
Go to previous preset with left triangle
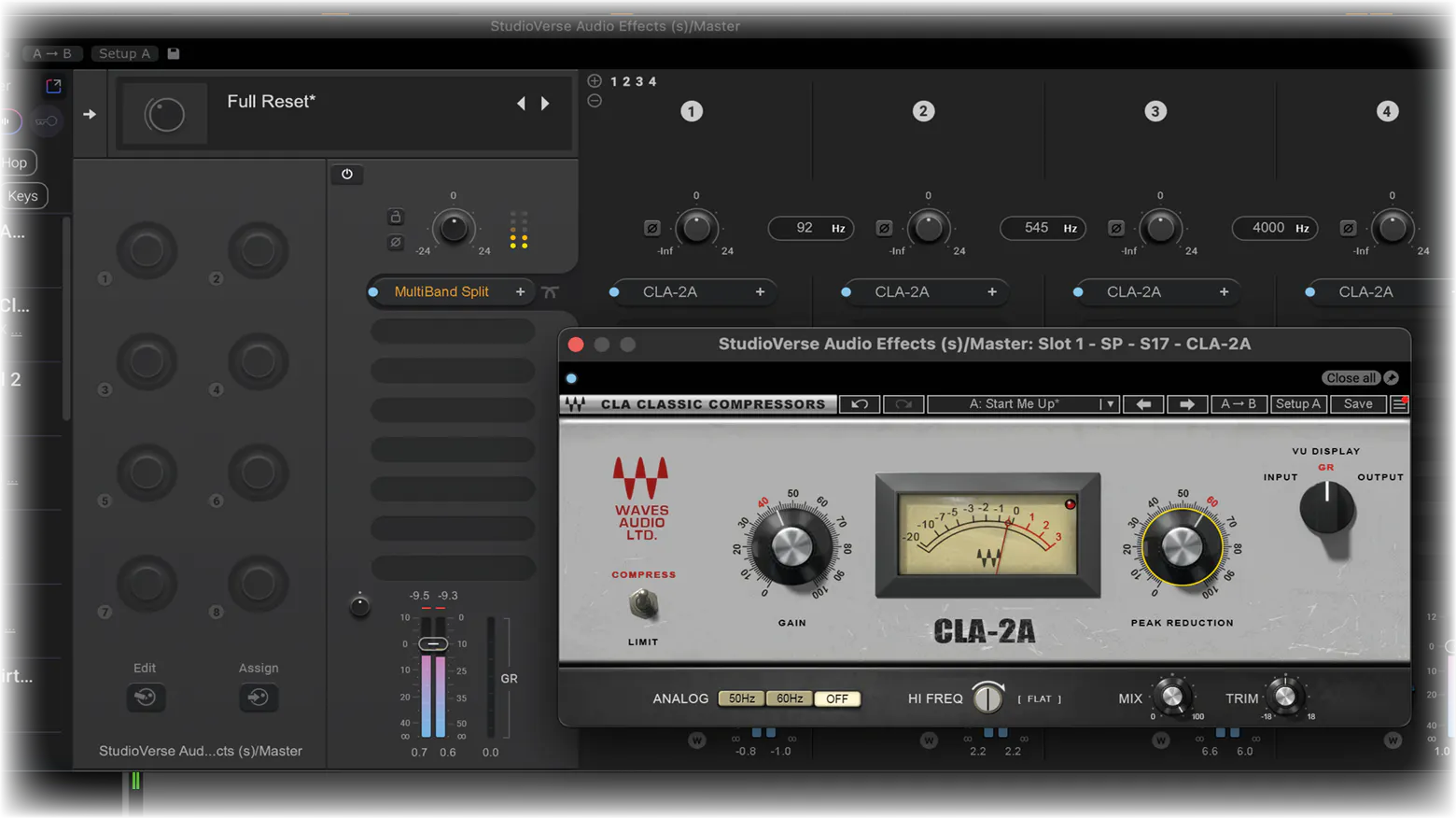[x=521, y=104]
